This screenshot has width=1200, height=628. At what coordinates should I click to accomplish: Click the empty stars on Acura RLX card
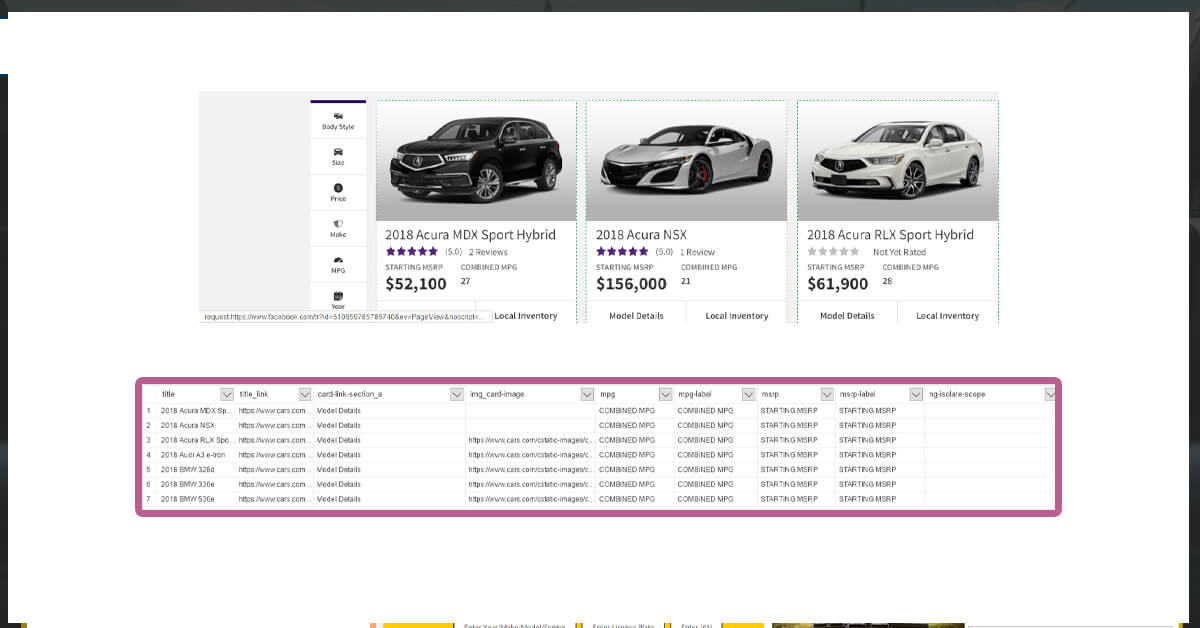point(834,252)
